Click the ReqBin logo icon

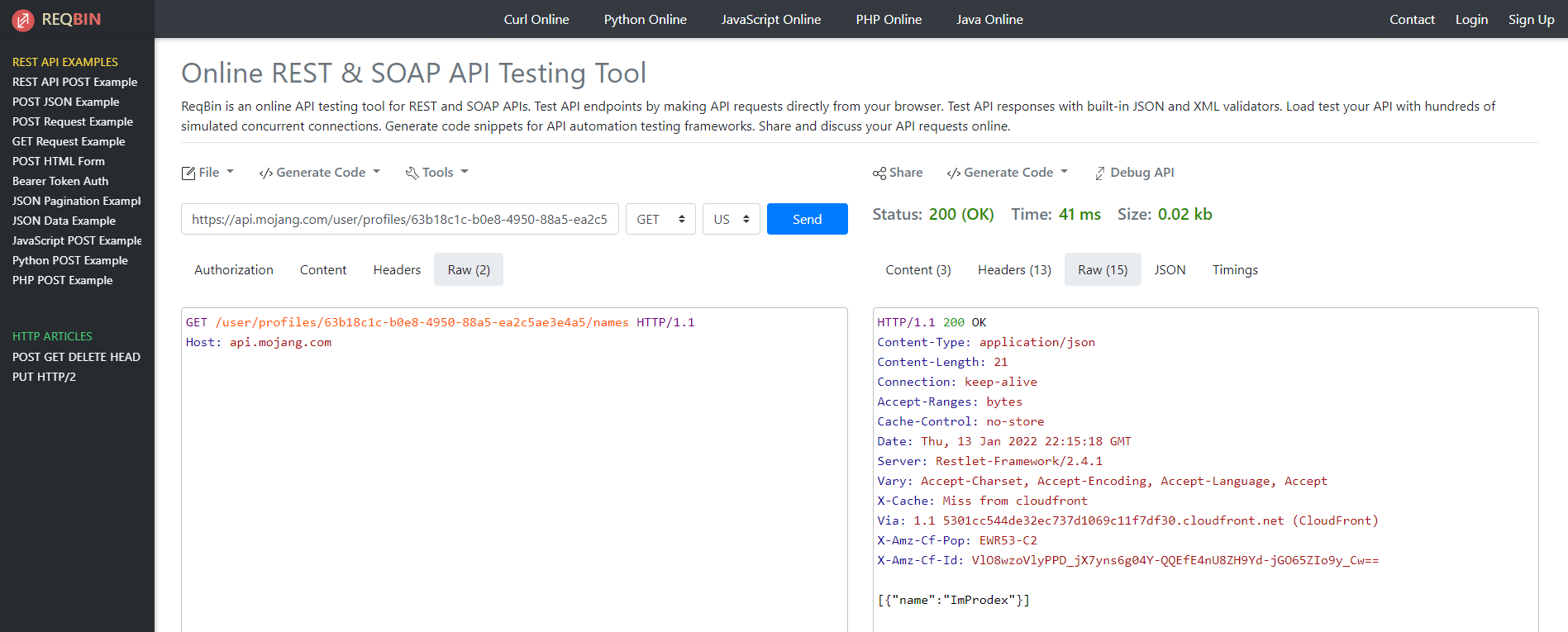[x=23, y=20]
